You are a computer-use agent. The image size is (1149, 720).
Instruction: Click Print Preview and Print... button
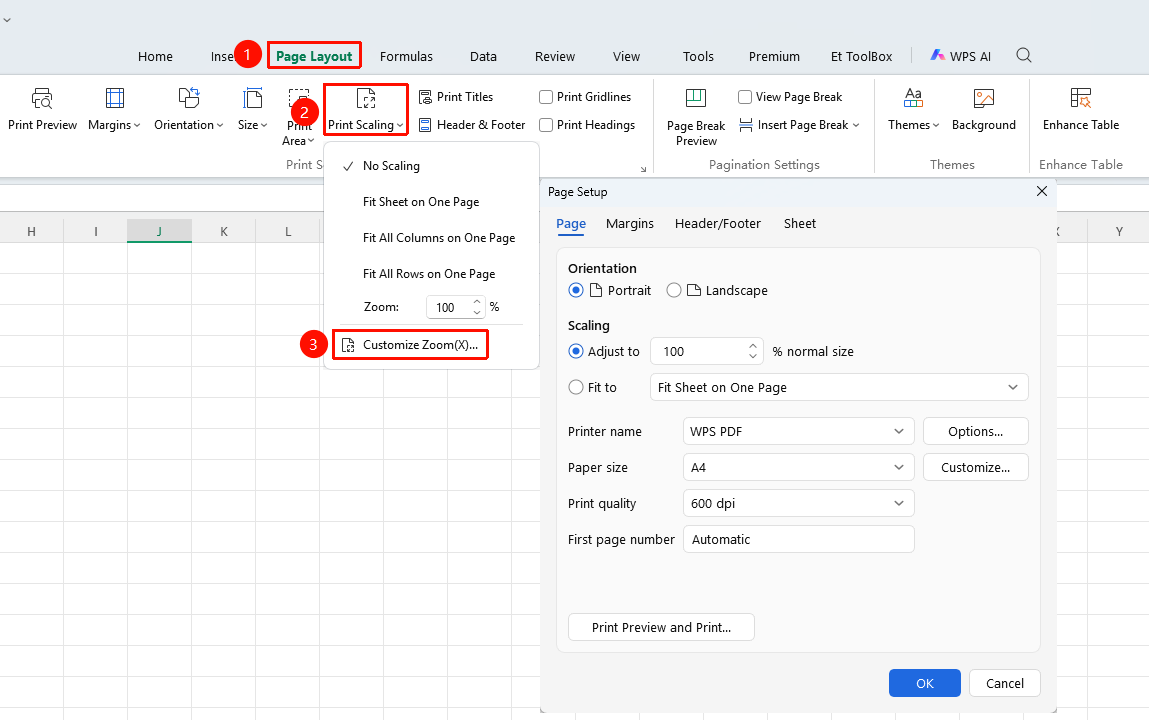point(661,627)
